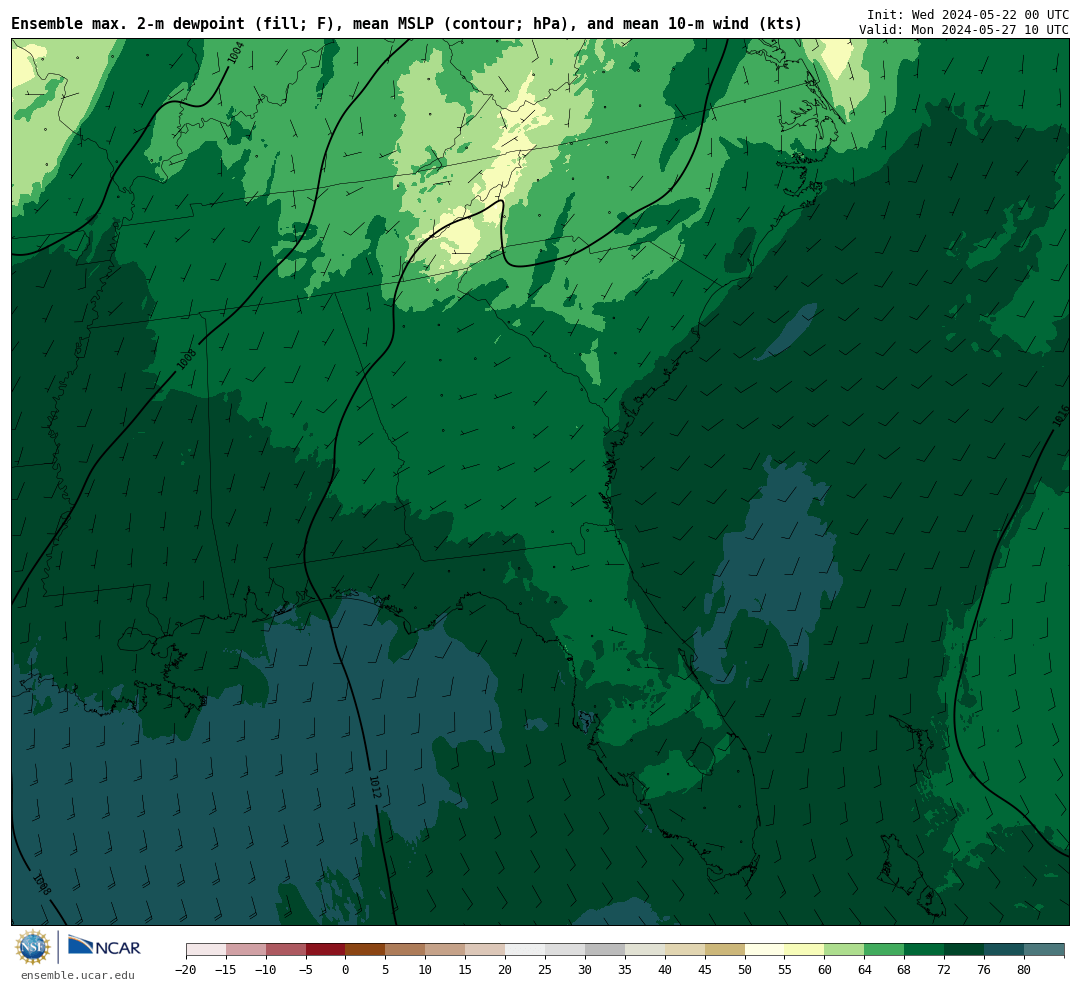This screenshot has width=1080, height=988.
Task: Pick the colorbar swatch between -20 and -15
Action: 206,950
